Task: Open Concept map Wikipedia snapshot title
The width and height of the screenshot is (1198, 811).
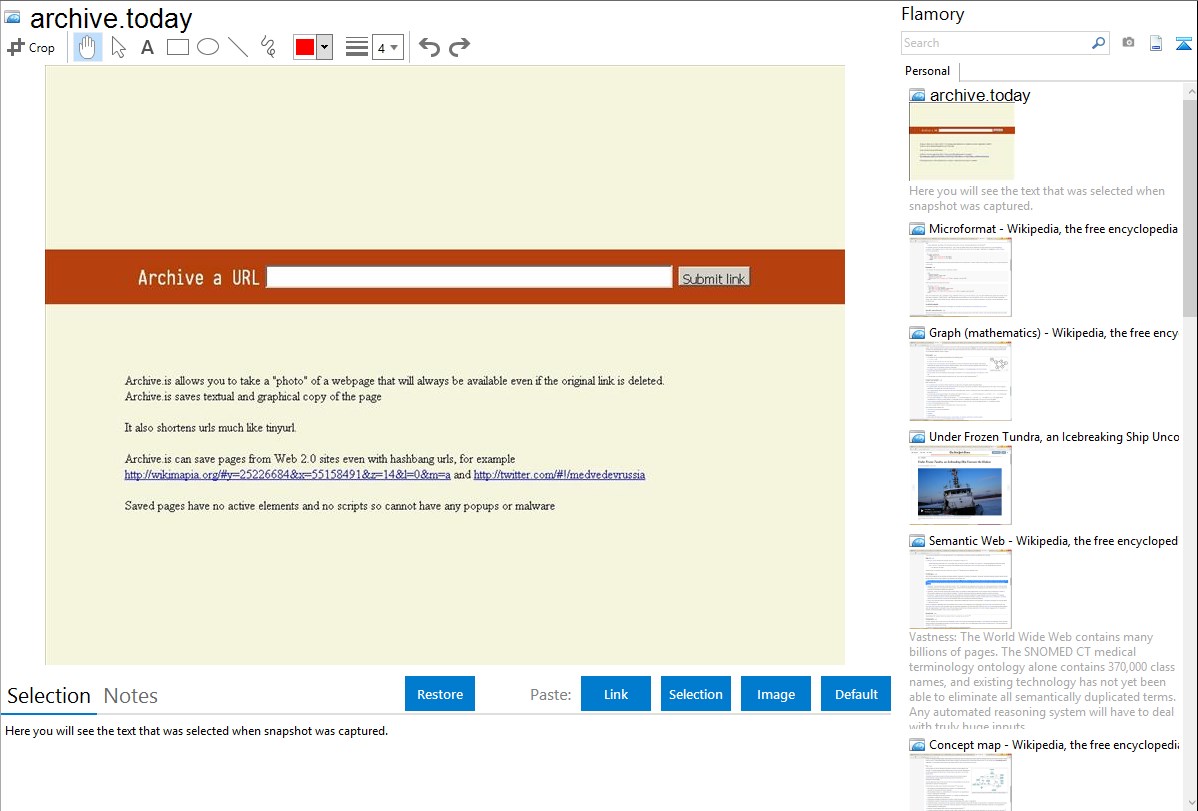Action: [x=1054, y=744]
